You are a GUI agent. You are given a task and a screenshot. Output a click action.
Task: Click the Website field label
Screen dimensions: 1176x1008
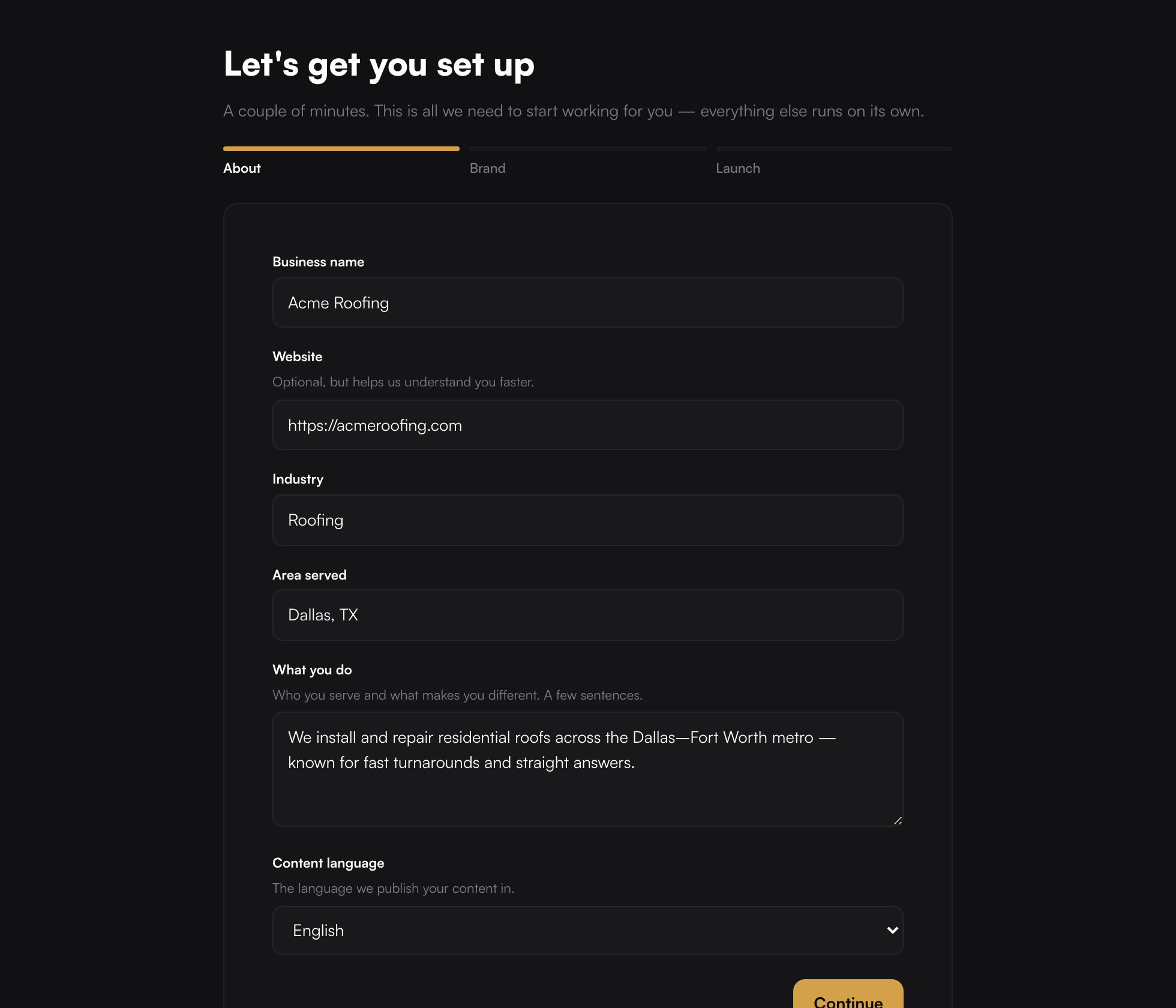point(297,356)
